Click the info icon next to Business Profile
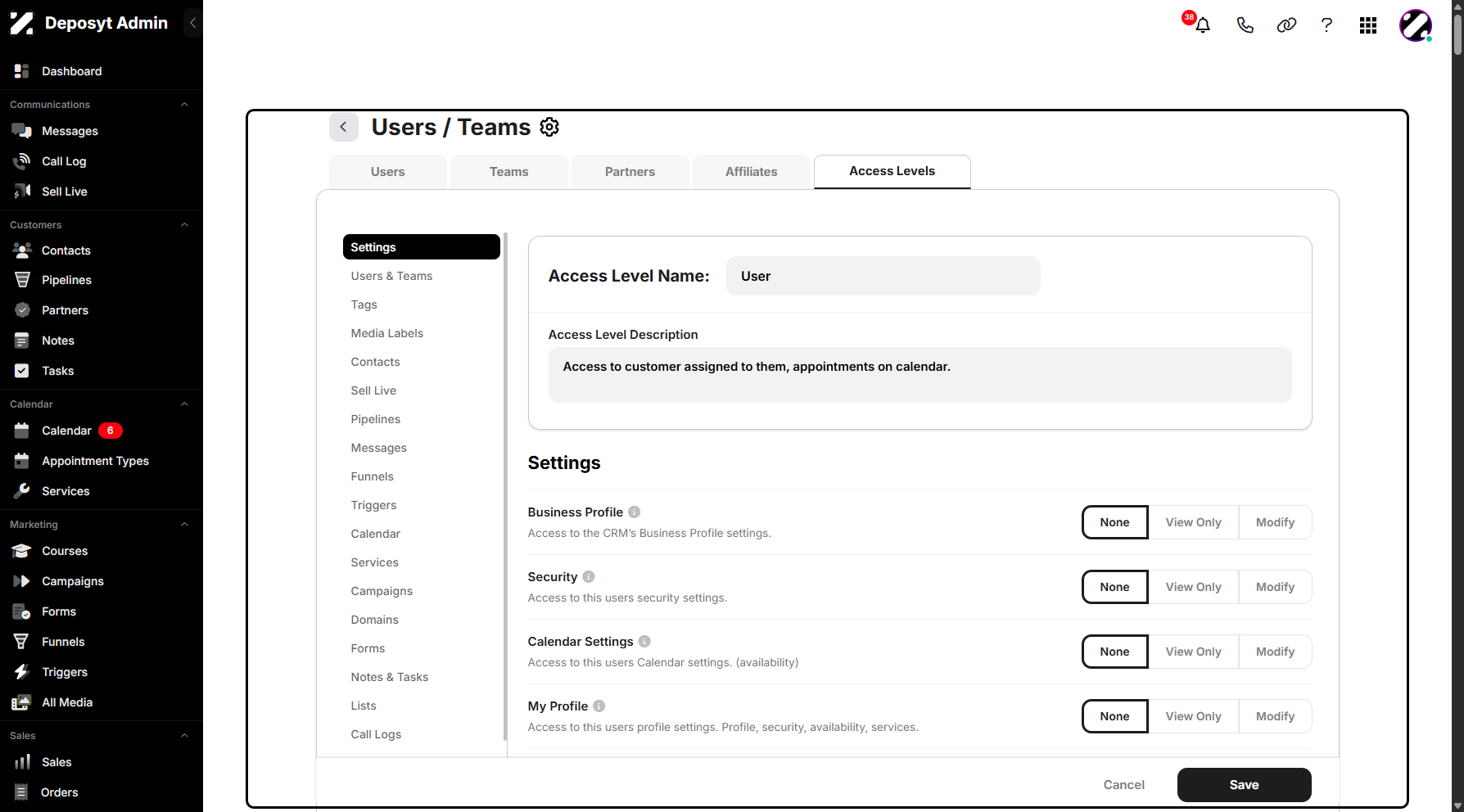 pyautogui.click(x=634, y=512)
